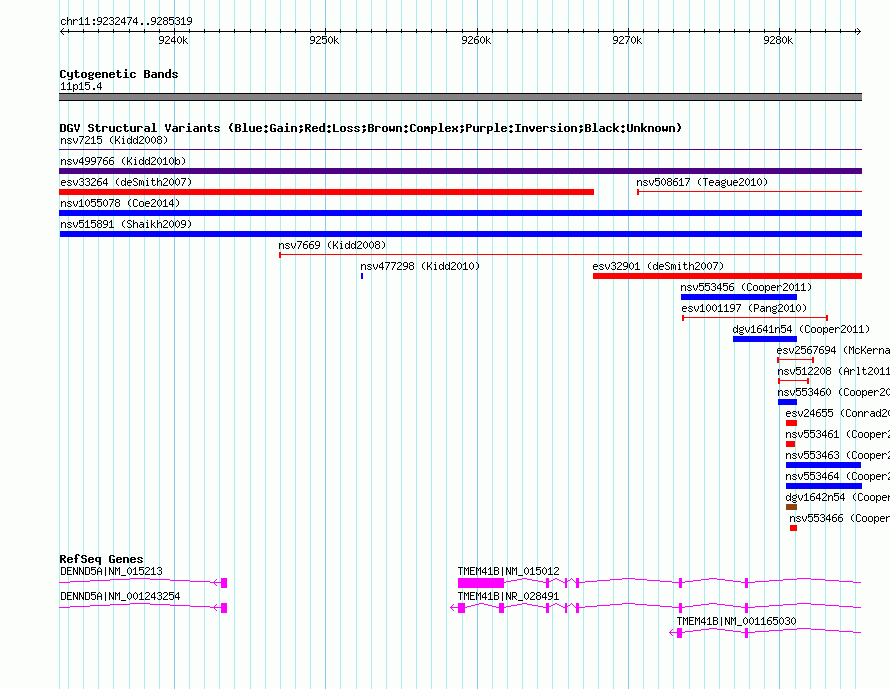Click the nsv553461 red loss block

coord(790,444)
